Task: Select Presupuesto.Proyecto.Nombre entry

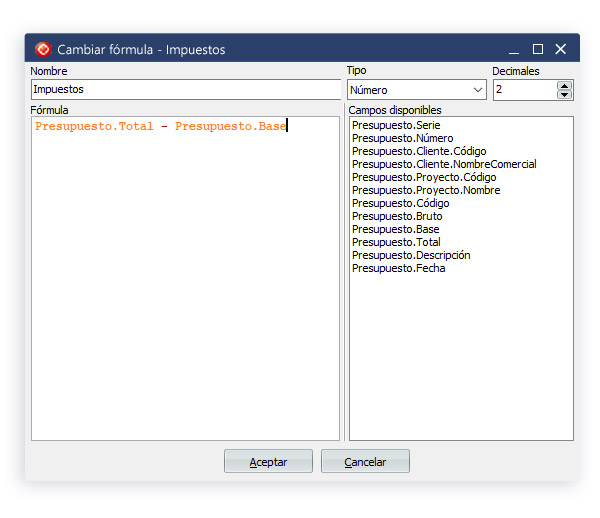Action: pyautogui.click(x=426, y=190)
